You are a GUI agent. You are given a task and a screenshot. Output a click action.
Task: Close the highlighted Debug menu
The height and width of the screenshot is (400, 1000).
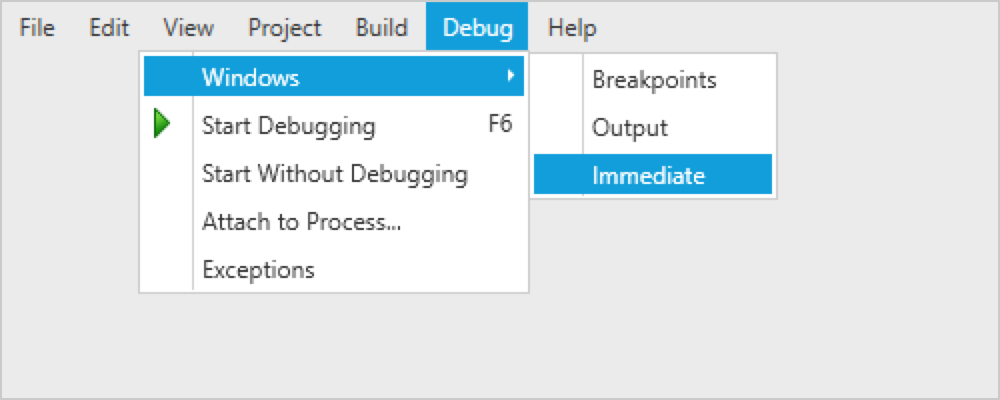click(477, 28)
